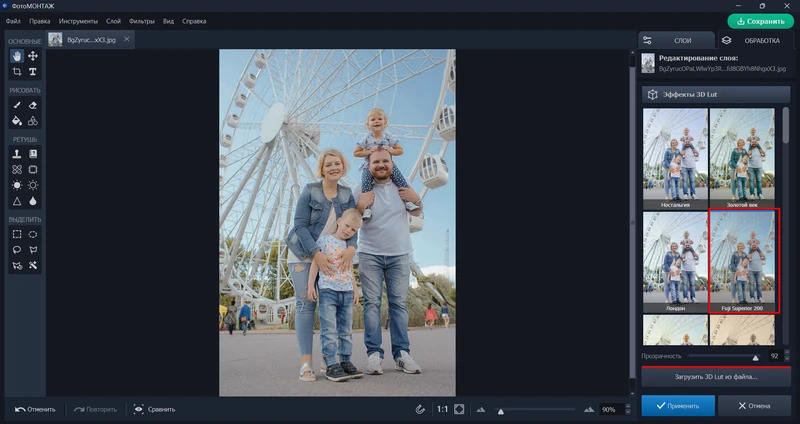
Task: Open the Слой menu
Action: (113, 21)
